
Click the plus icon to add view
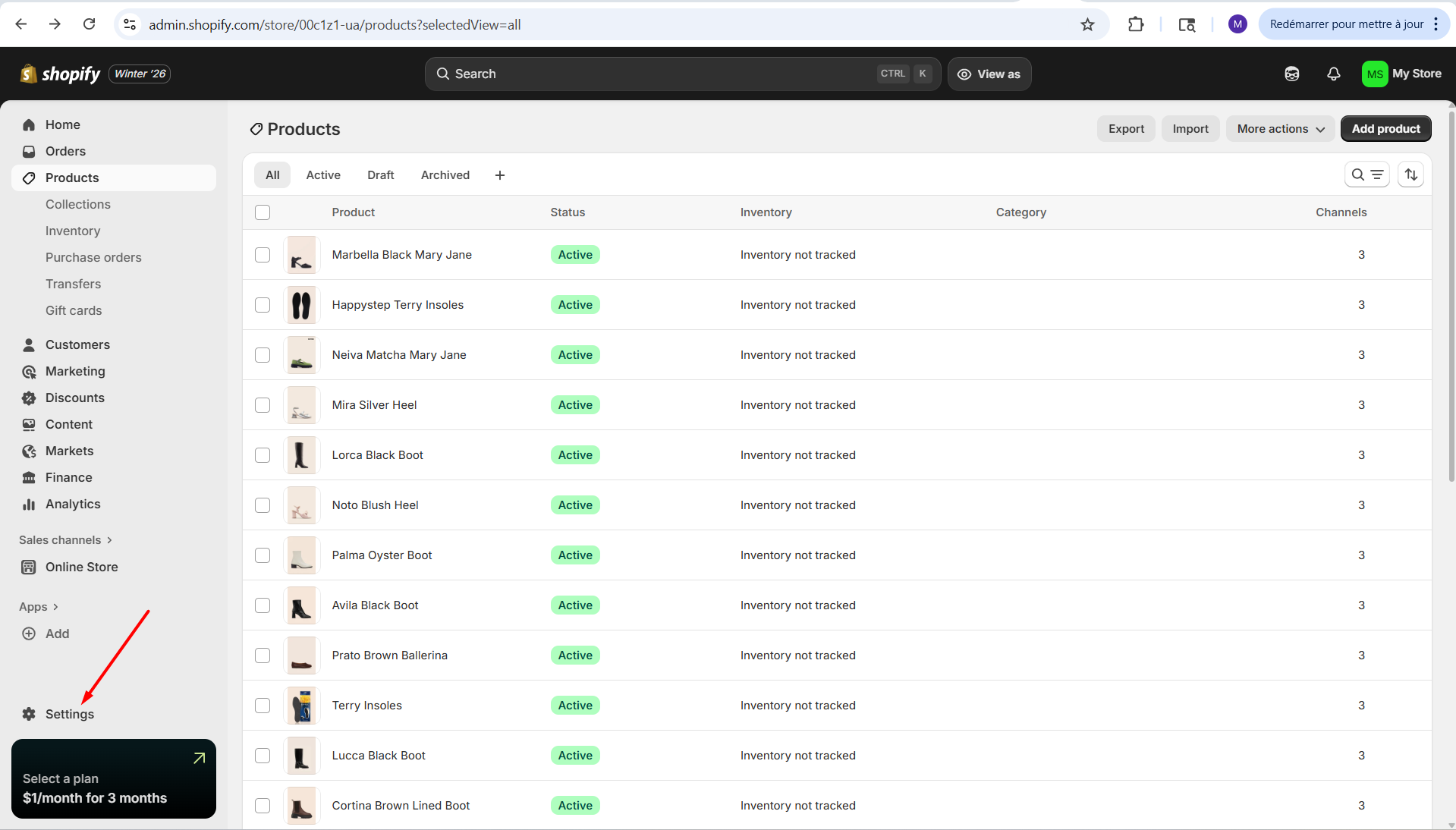[500, 175]
